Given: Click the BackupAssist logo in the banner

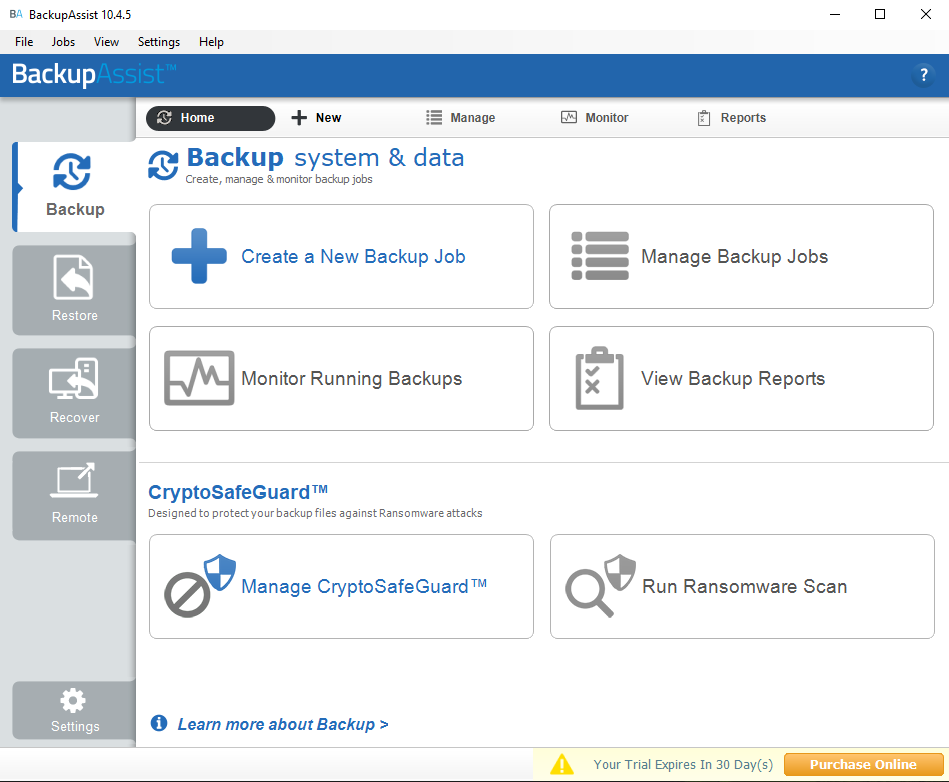Looking at the screenshot, I should 94,74.
